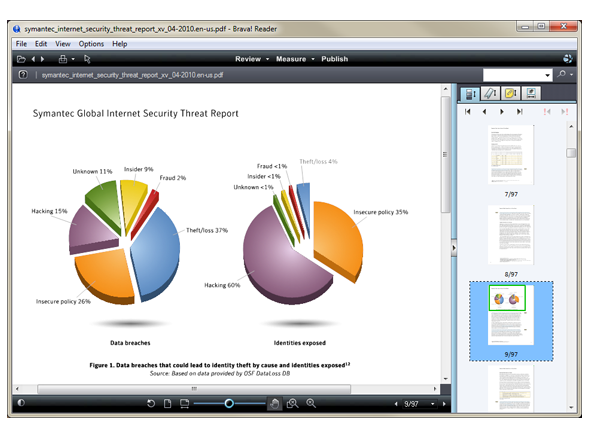Viewport: 591px width, 423px height.
Task: Select the zoom window tool
Action: 293,403
